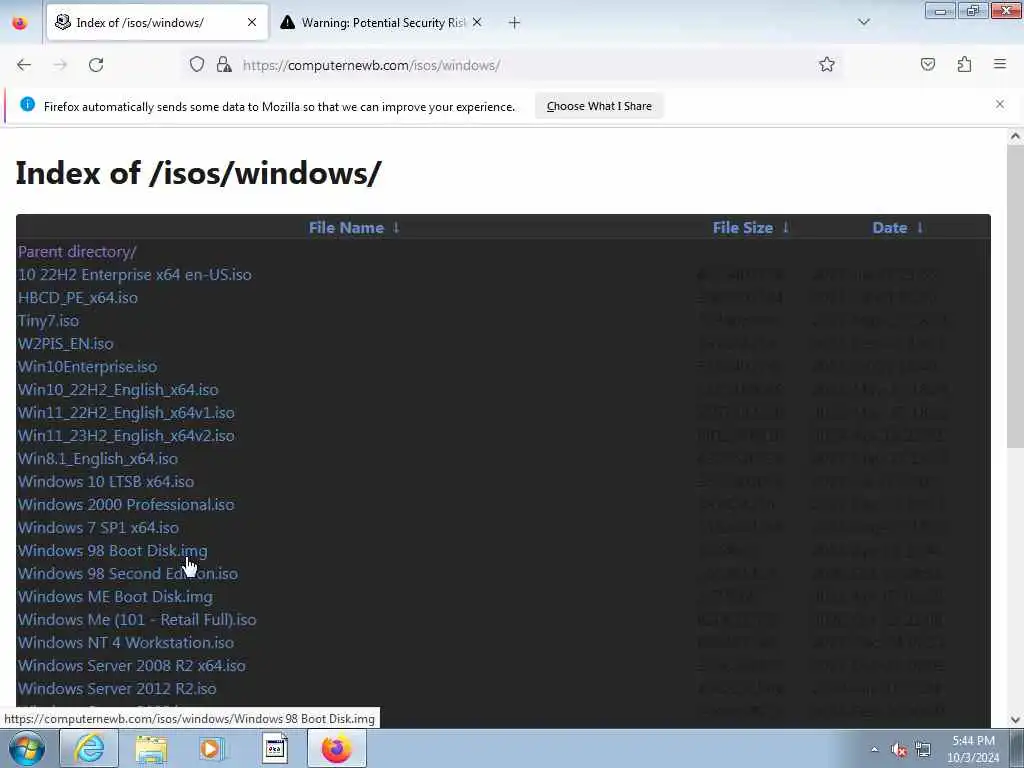
Task: Click Windows ME Boot Disk.img
Action: (x=115, y=596)
